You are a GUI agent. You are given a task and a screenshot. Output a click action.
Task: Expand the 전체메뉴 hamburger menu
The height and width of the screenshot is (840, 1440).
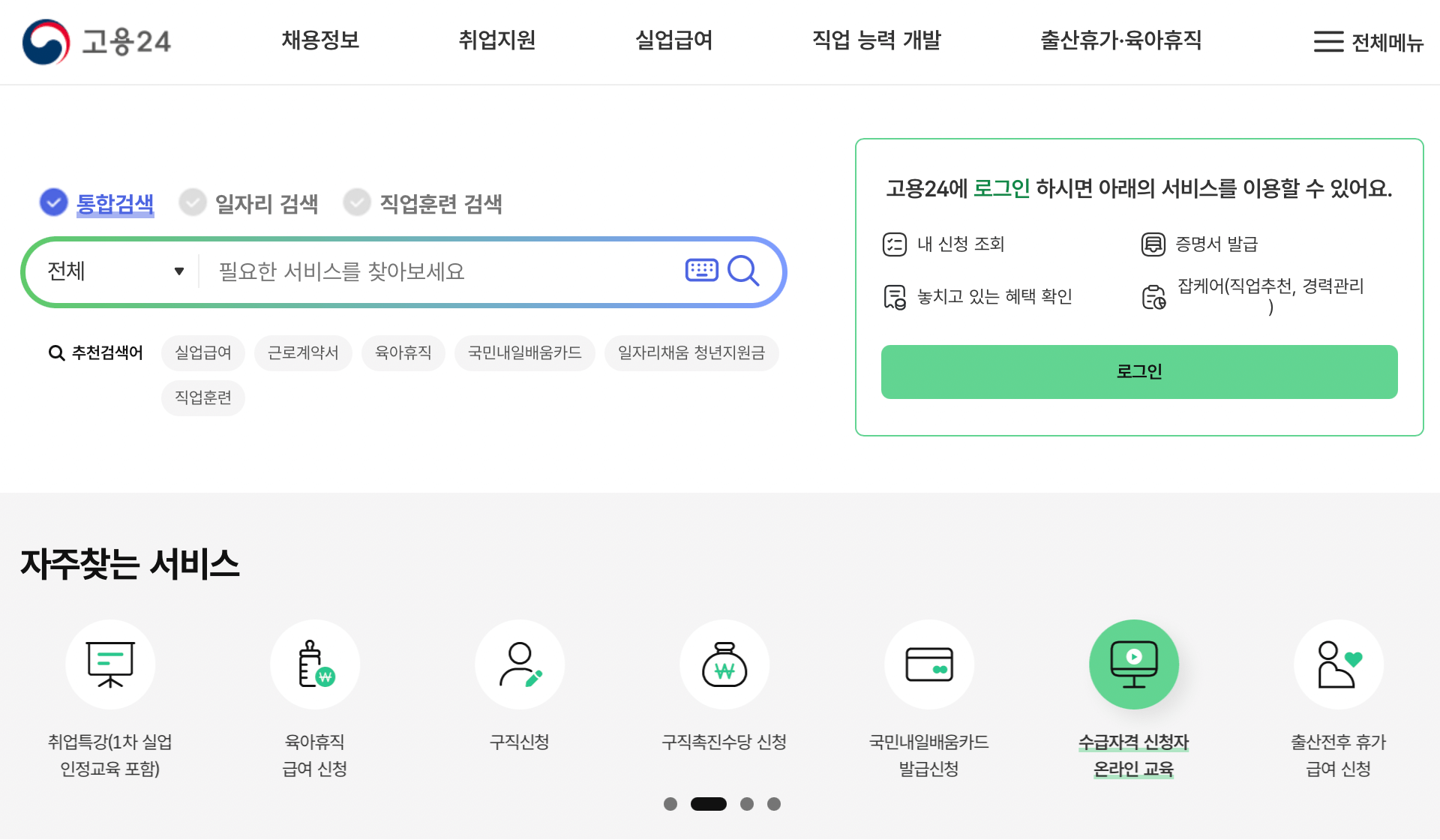(x=1368, y=43)
